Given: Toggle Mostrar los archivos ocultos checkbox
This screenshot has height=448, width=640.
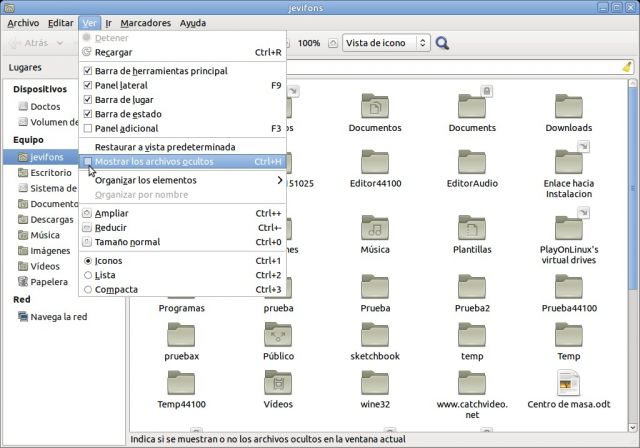Looking at the screenshot, I should (x=88, y=161).
